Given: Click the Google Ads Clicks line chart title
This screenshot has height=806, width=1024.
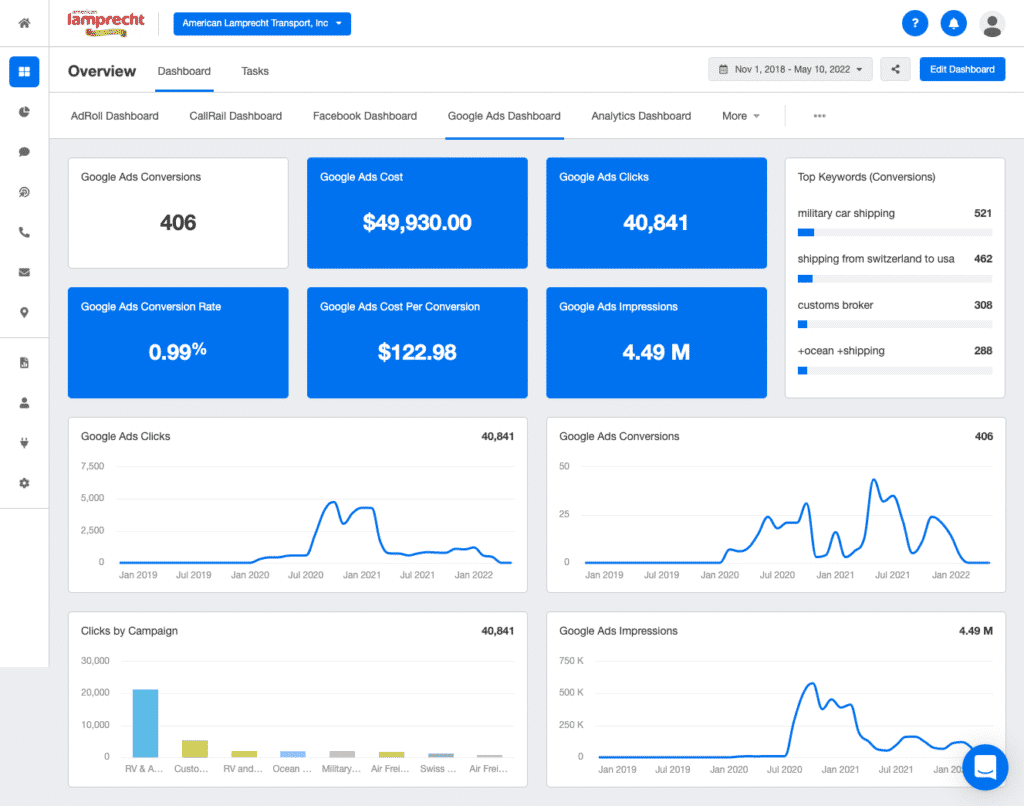Looking at the screenshot, I should (x=125, y=436).
